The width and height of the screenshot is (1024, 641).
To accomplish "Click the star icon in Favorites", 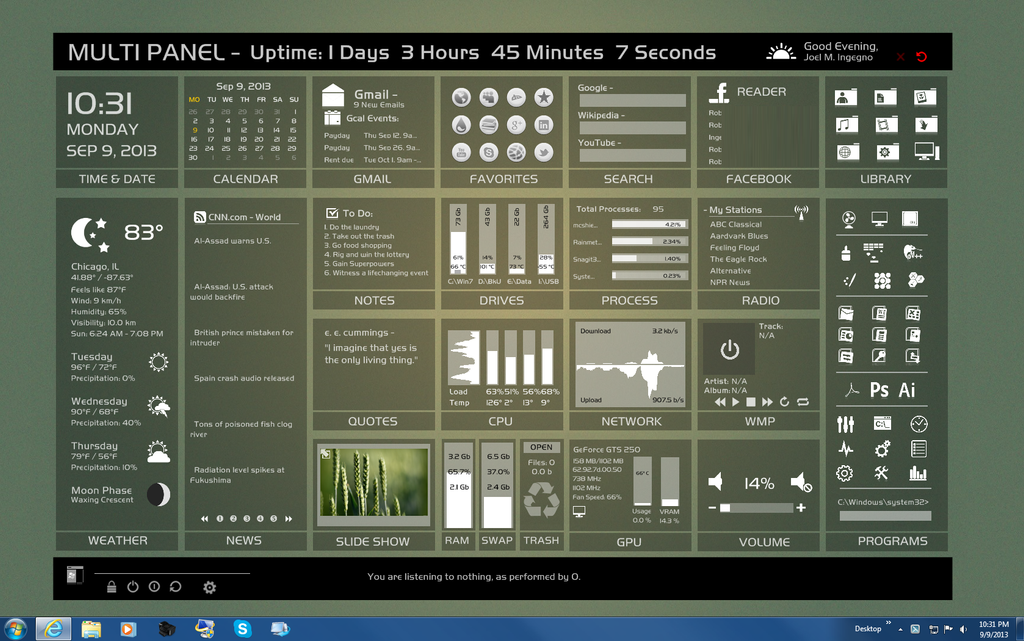I will pos(543,97).
